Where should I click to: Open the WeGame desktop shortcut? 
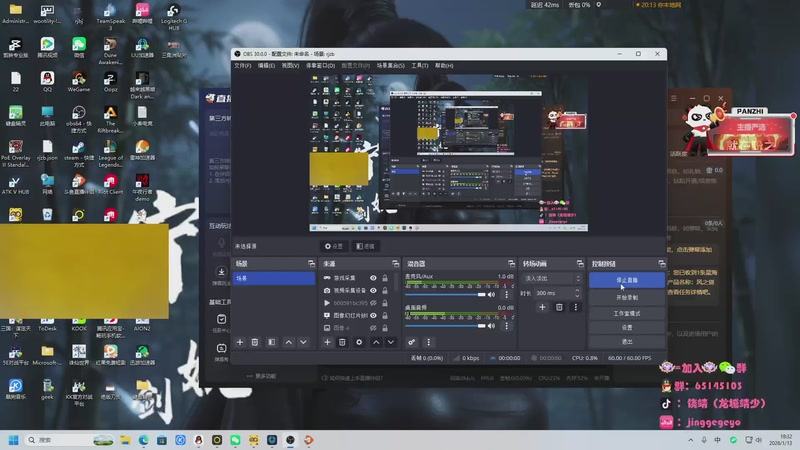click(x=79, y=81)
